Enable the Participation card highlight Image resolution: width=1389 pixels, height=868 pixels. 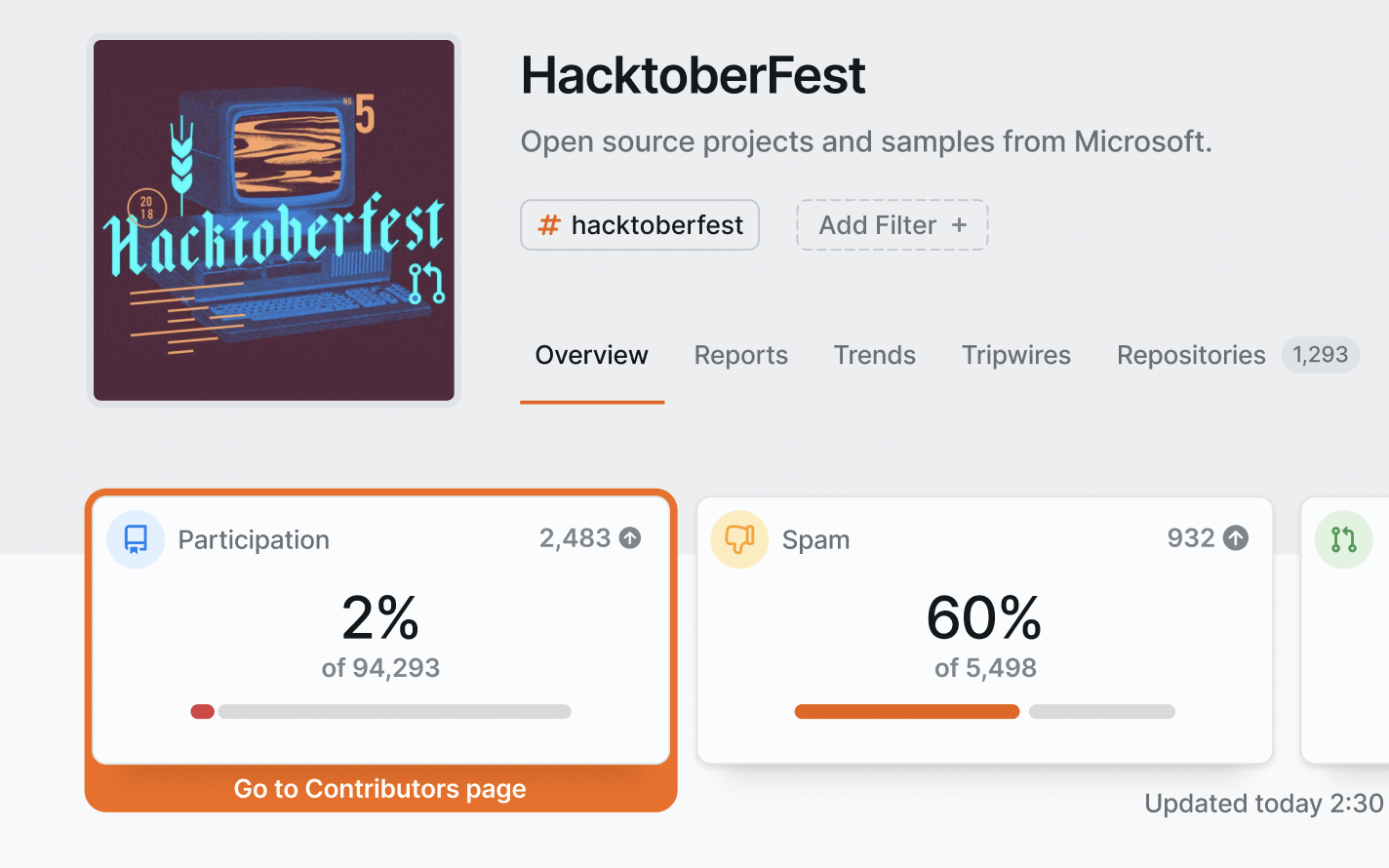tap(380, 629)
